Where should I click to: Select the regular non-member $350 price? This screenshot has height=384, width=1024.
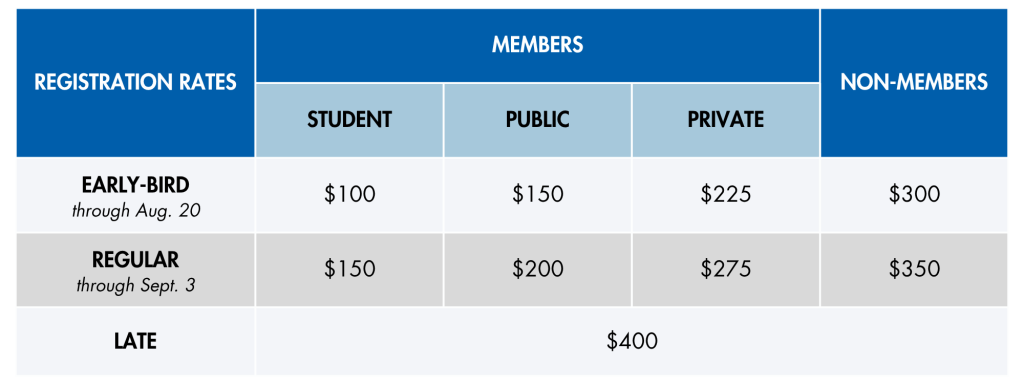click(x=914, y=269)
